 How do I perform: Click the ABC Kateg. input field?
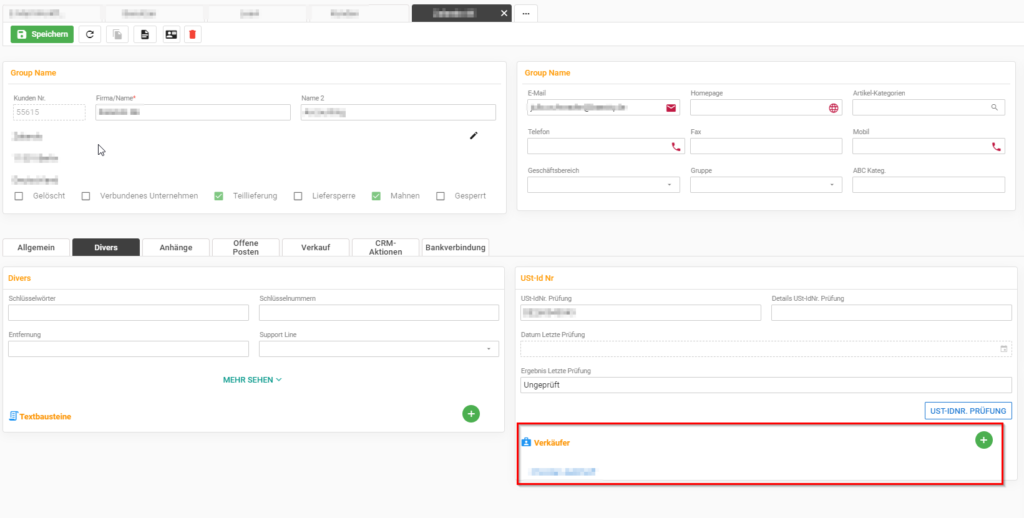(929, 185)
